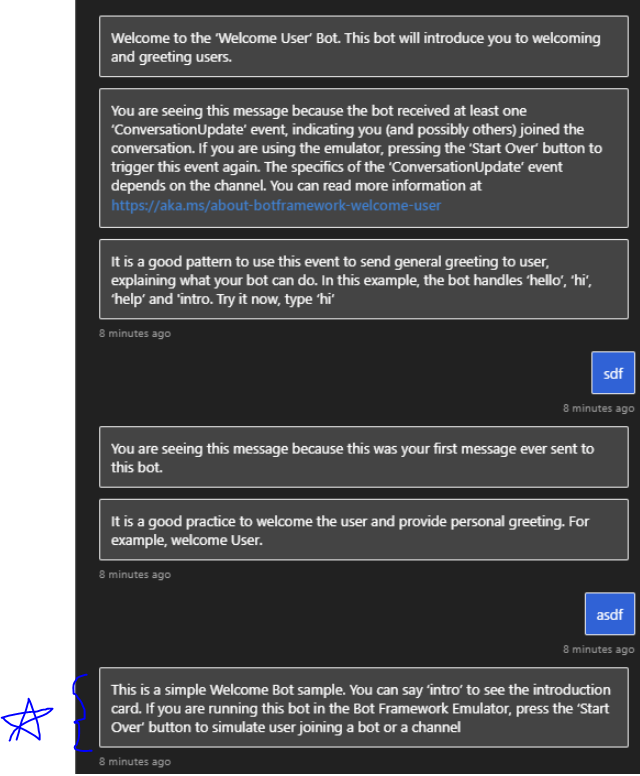Click the blue hand-drawn star annotation
This screenshot has width=640, height=776.
coord(27,721)
